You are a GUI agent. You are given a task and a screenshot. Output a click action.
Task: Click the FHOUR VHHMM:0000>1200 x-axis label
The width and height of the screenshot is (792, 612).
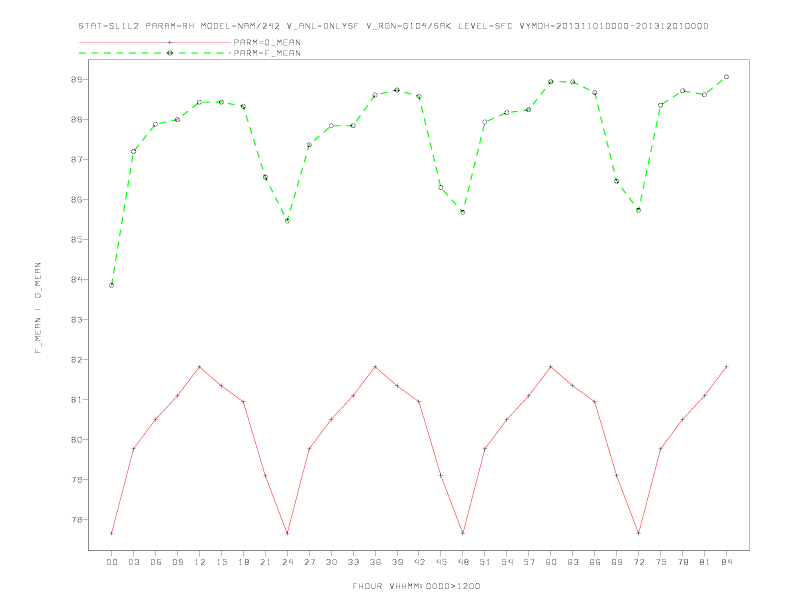tap(416, 586)
